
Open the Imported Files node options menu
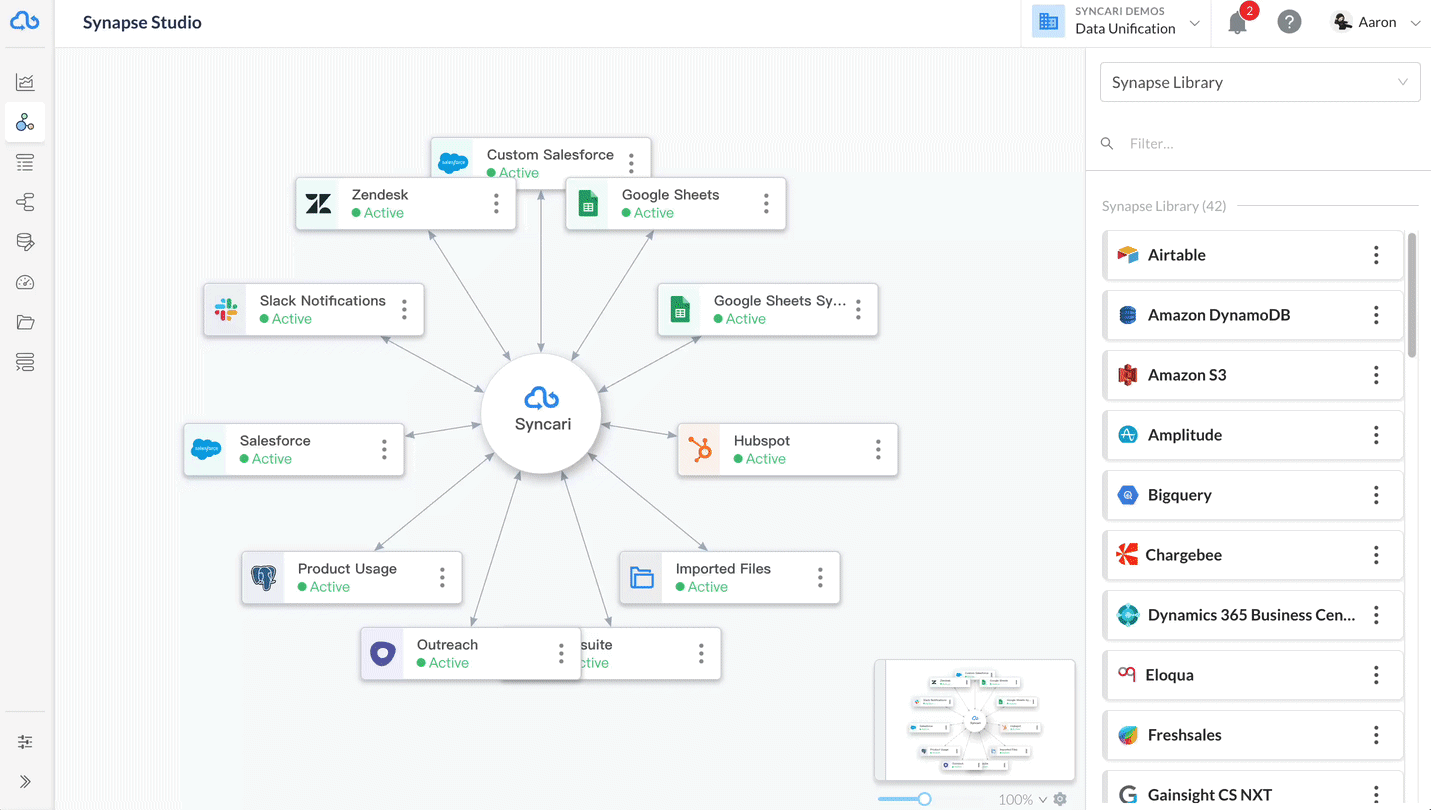pyautogui.click(x=820, y=578)
